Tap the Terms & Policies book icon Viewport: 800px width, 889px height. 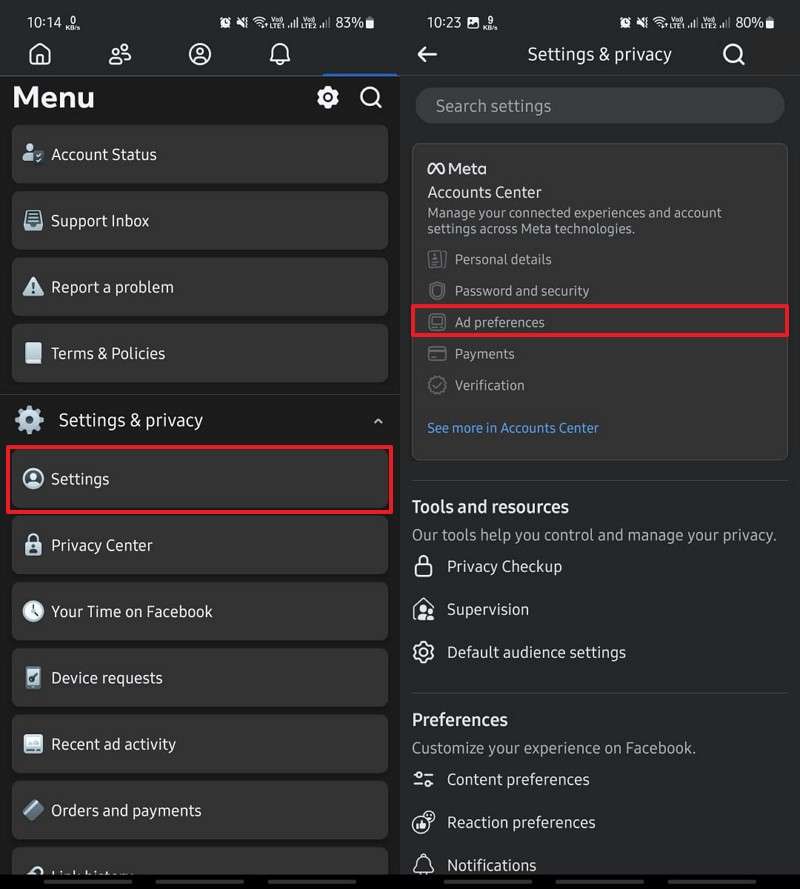pyautogui.click(x=33, y=353)
